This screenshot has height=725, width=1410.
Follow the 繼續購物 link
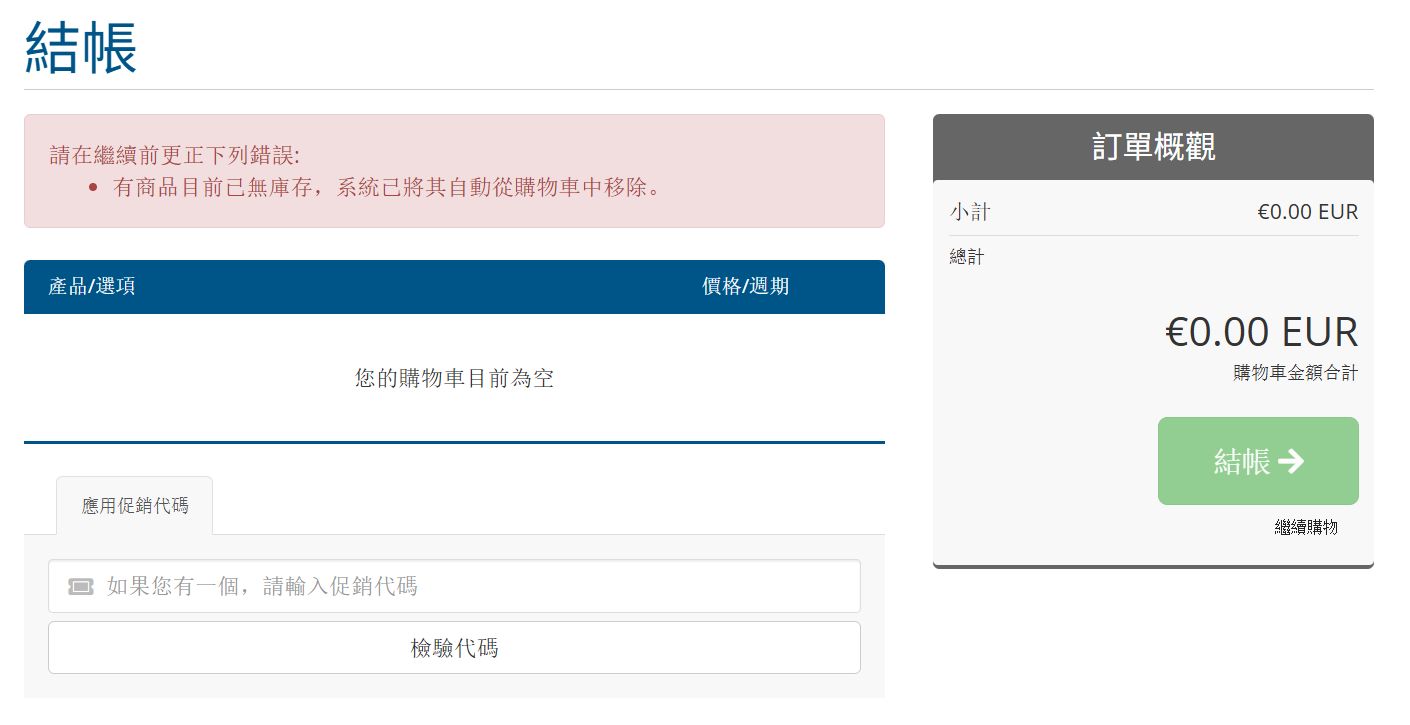pyautogui.click(x=1305, y=527)
